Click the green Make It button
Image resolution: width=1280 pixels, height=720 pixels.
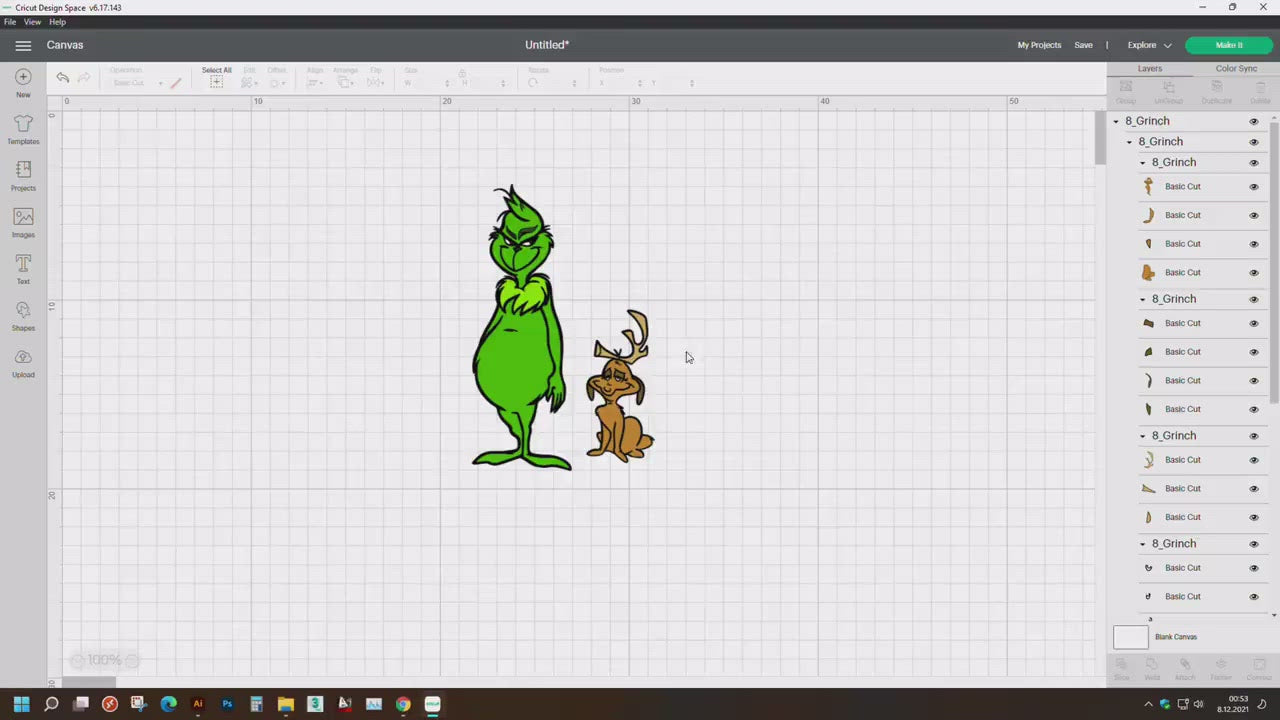1229,45
